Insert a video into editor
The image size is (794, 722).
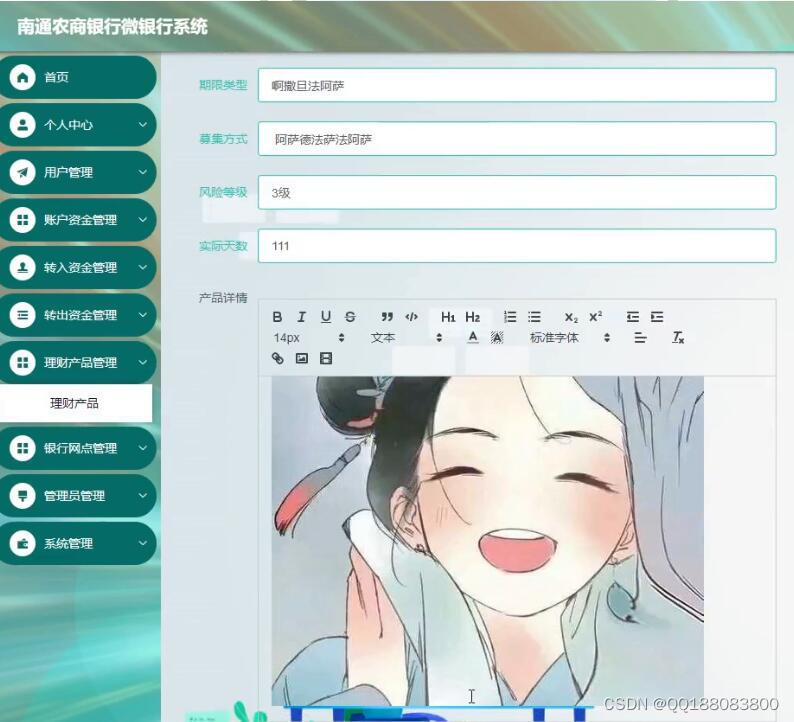pyautogui.click(x=326, y=358)
